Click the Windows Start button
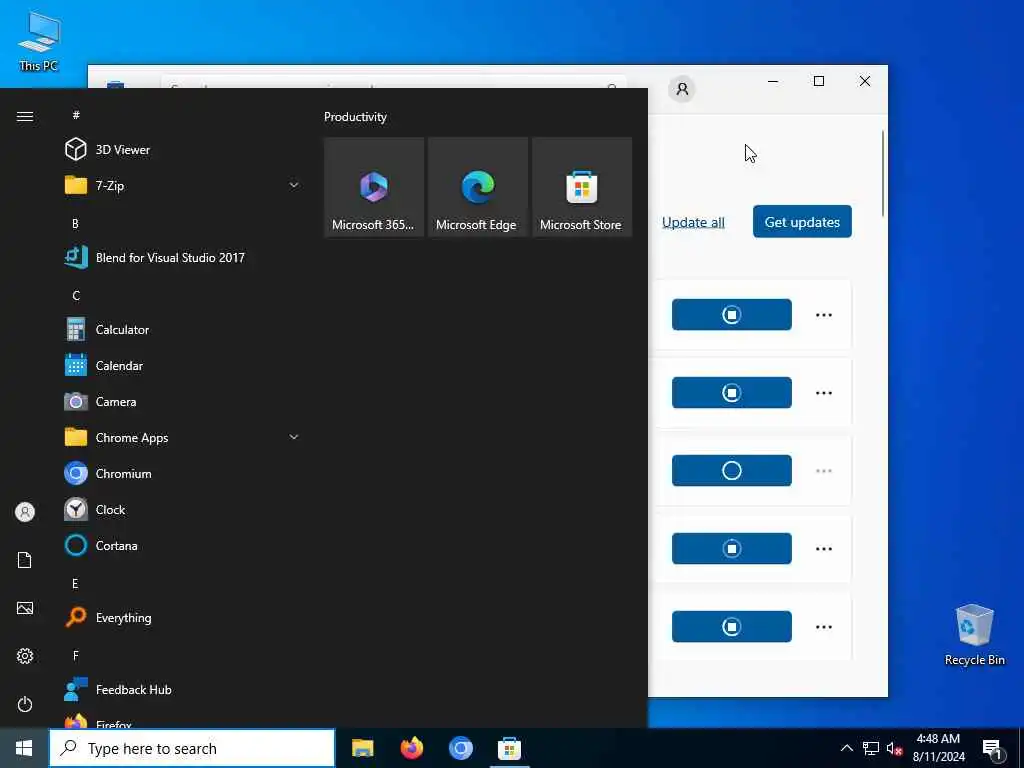 (x=24, y=748)
